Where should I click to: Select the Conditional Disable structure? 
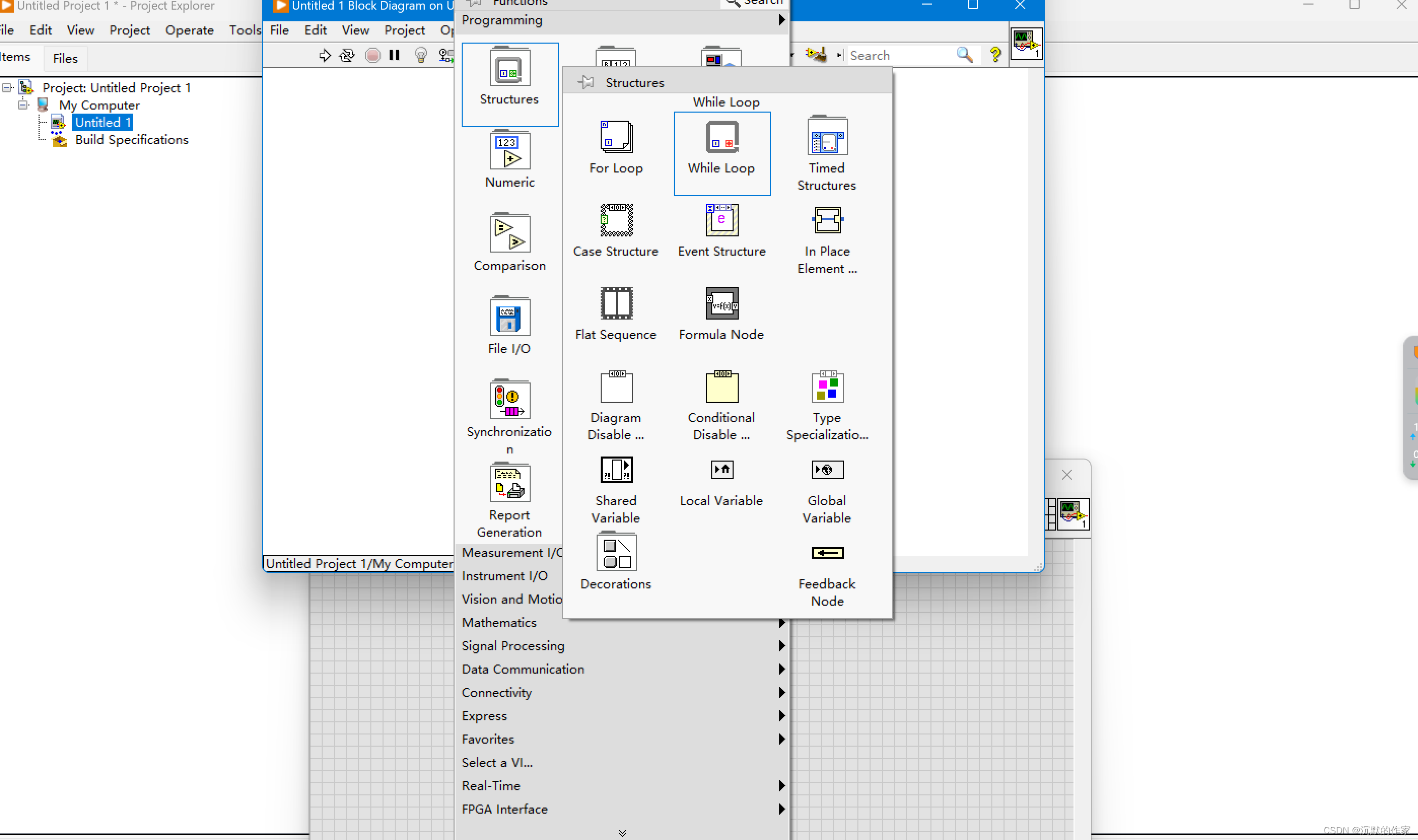click(722, 387)
